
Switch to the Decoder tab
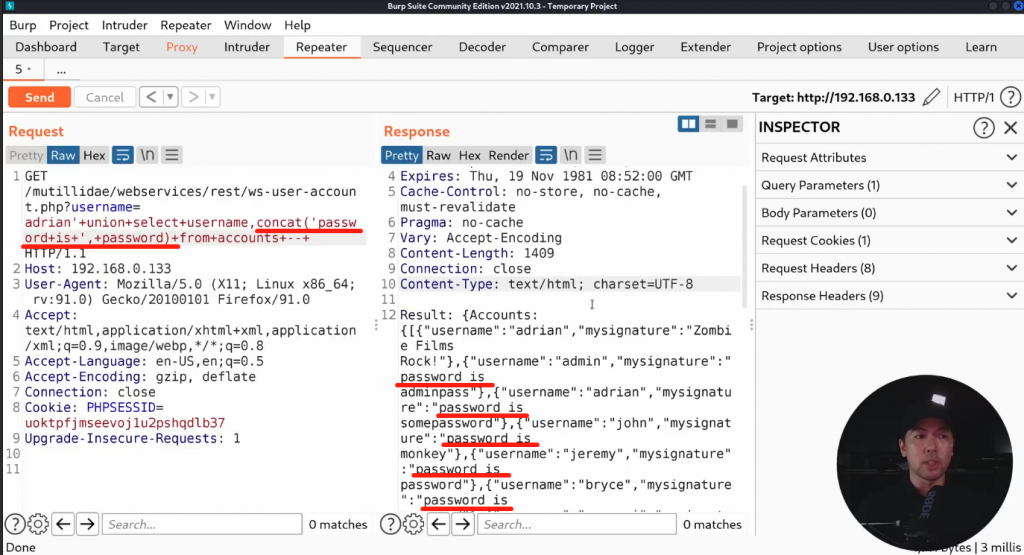point(482,48)
